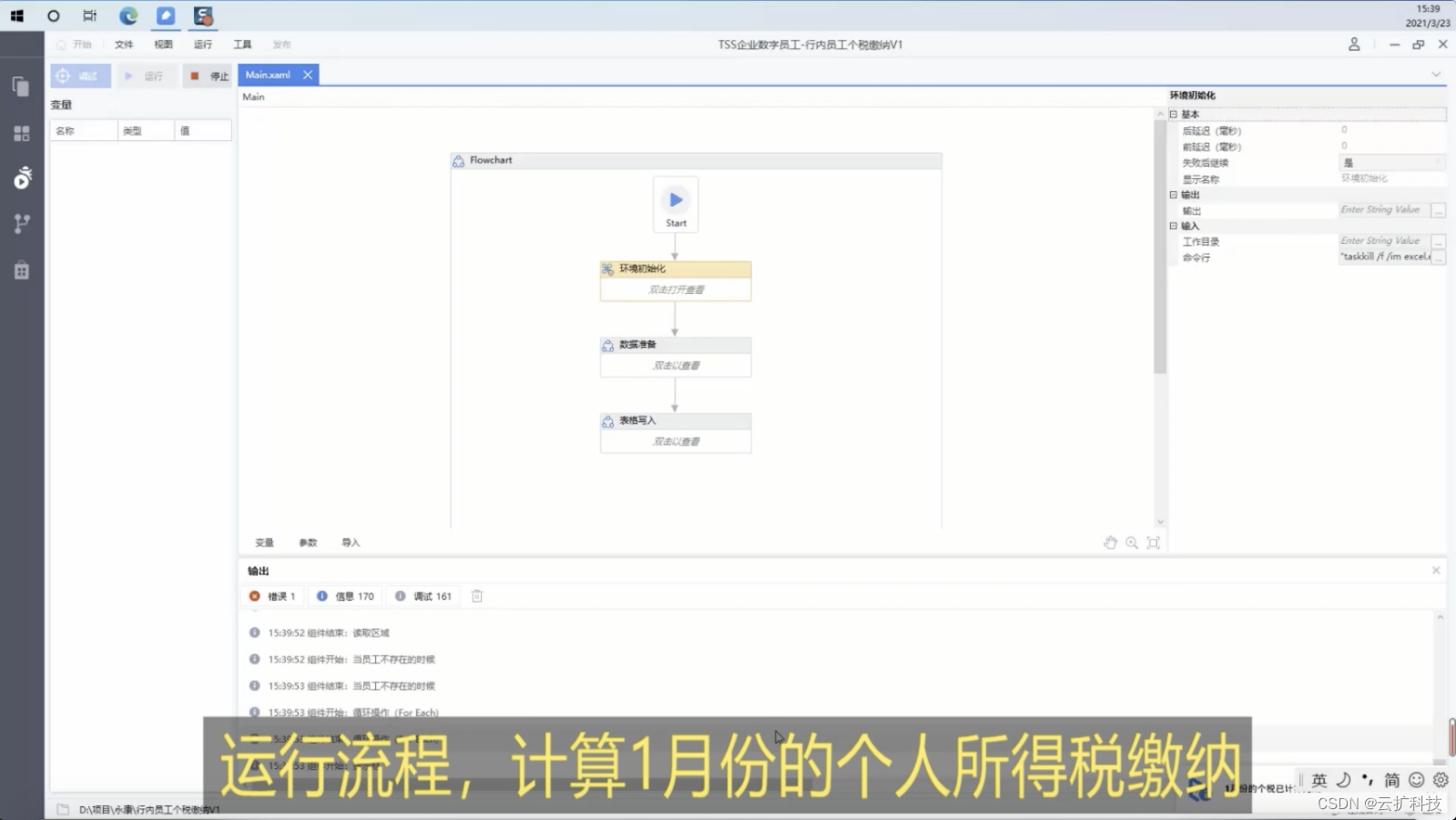
Task: Activate the pan hand tool
Action: (x=1110, y=542)
